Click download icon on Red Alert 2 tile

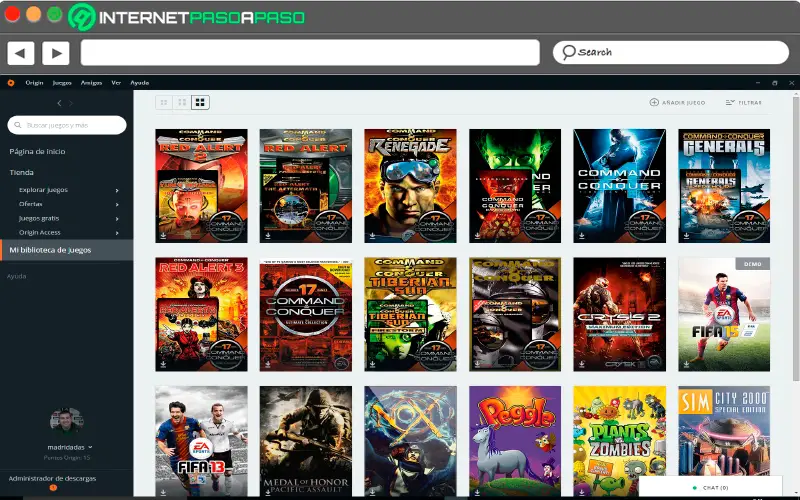(x=163, y=236)
